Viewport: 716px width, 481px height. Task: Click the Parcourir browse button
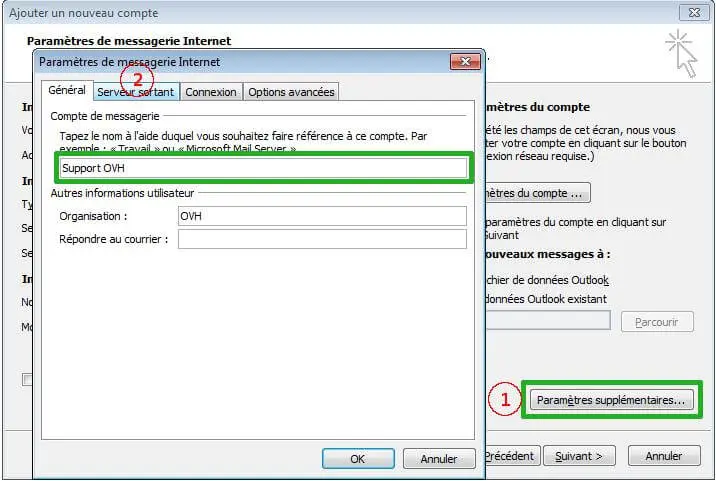pos(656,322)
